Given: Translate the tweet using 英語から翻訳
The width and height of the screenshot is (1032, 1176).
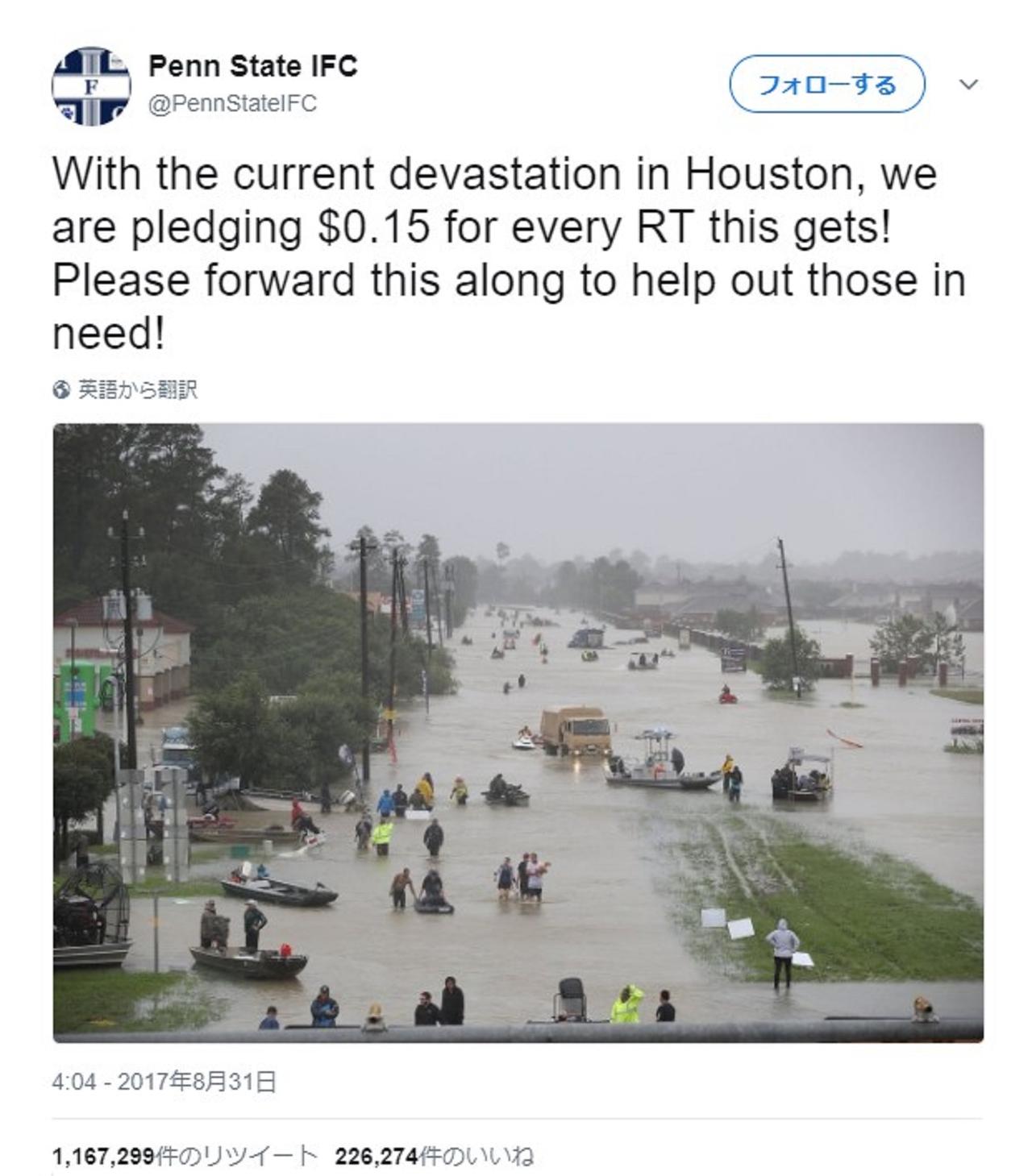Looking at the screenshot, I should [x=138, y=391].
